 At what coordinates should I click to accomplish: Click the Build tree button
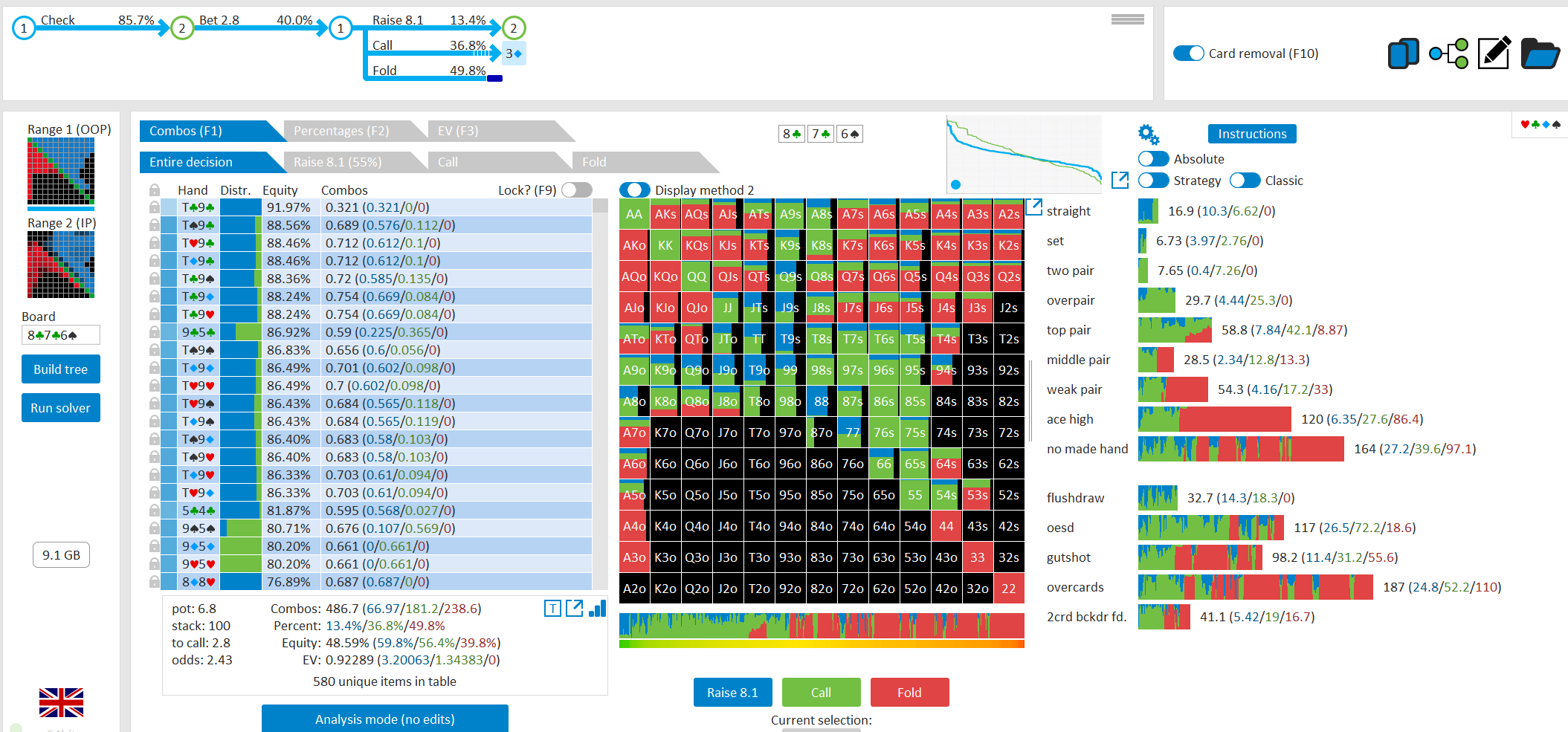(x=61, y=369)
